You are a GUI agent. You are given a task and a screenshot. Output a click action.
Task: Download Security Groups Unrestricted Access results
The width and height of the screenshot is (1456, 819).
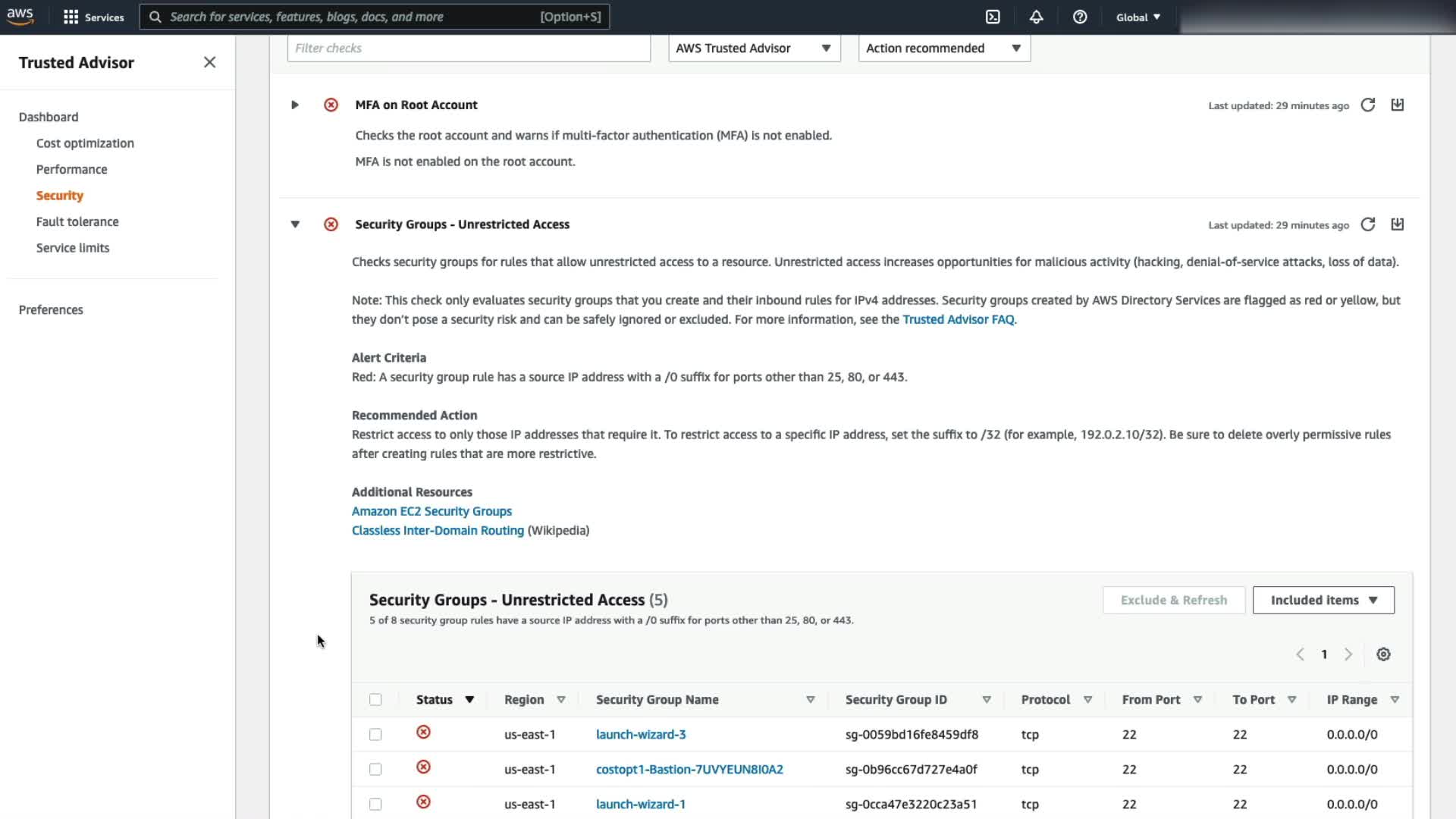[x=1398, y=224]
